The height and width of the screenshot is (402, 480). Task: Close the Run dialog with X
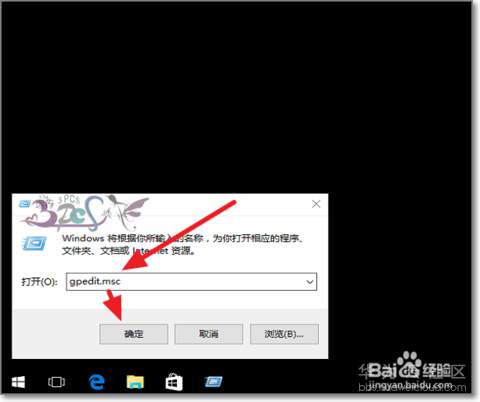click(x=316, y=204)
